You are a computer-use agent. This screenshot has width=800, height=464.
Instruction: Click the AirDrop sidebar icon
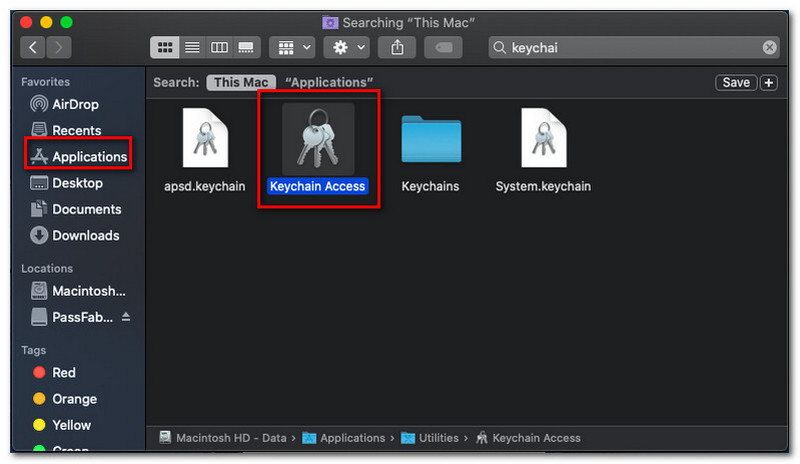[x=39, y=104]
